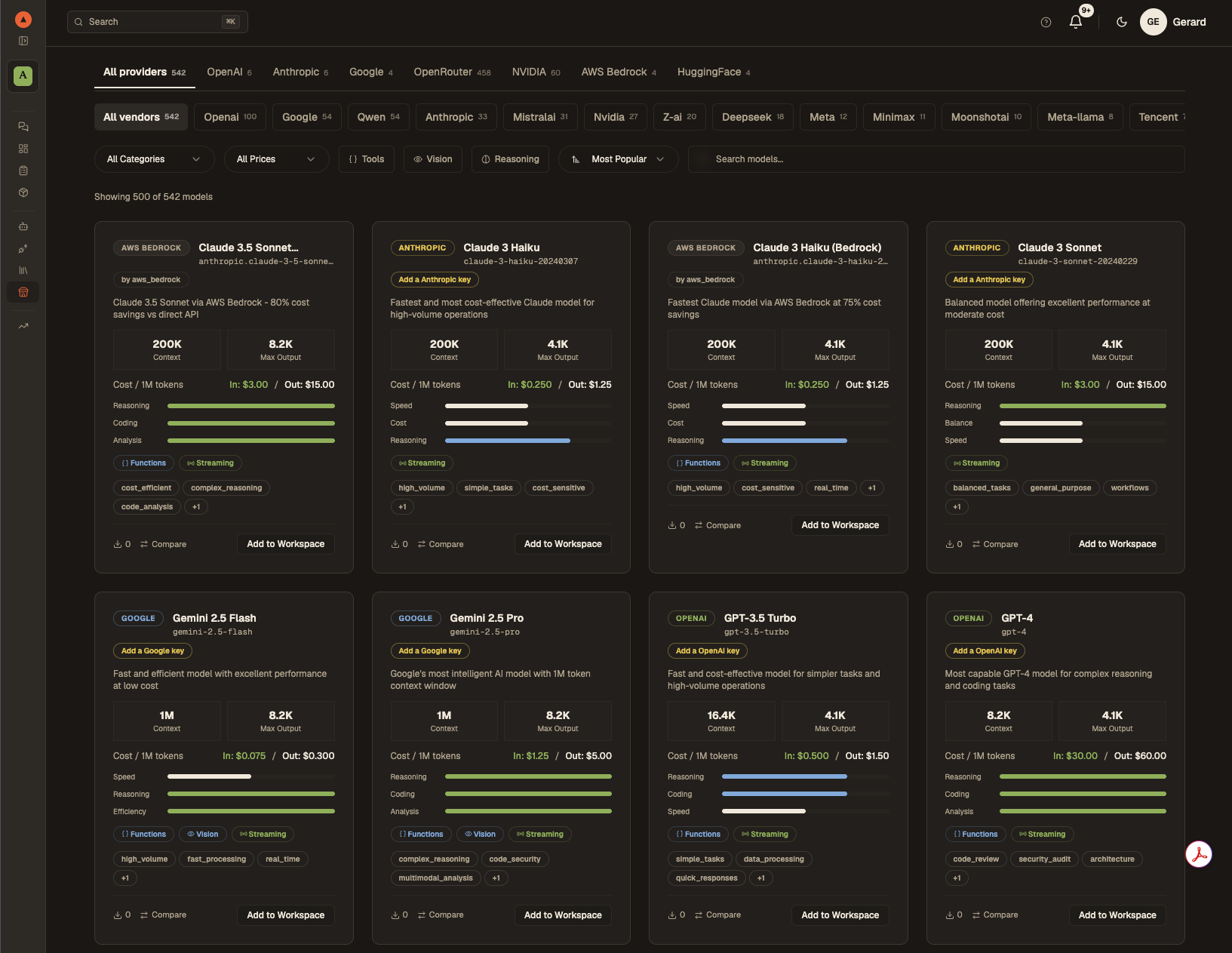Click the Speed bar on Gemini 2.5 Flash
Image resolution: width=1232 pixels, height=953 pixels.
pos(251,777)
